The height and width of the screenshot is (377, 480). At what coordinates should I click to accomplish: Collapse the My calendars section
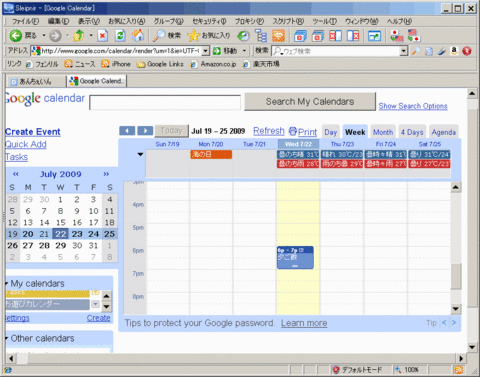coord(7,284)
